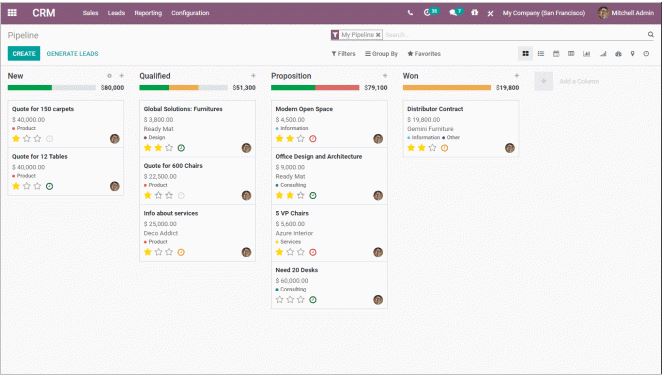This screenshot has width=664, height=377.
Task: Open the conversations chat icon
Action: coord(453,13)
